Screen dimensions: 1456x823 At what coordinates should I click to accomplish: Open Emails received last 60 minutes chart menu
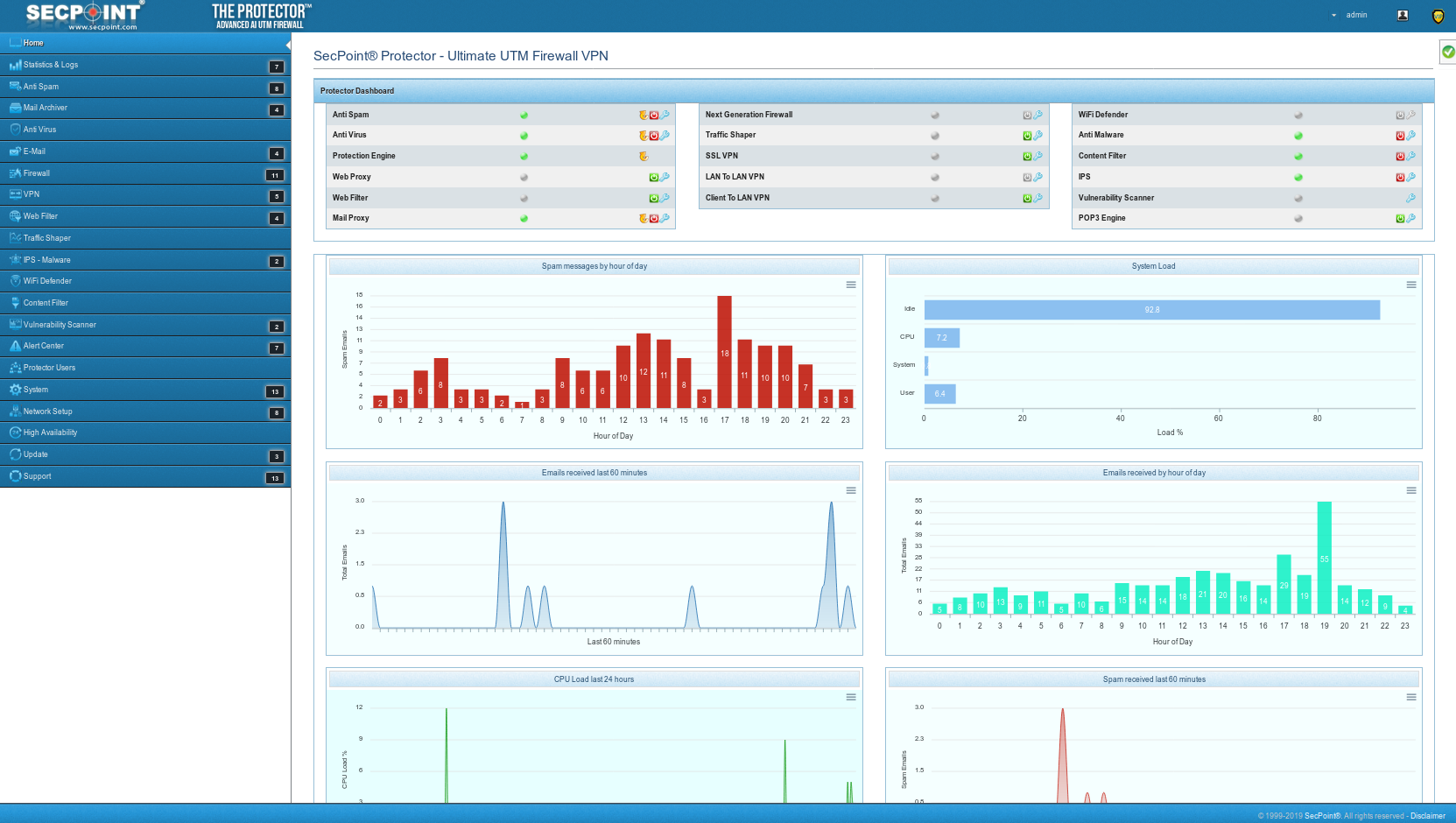pyautogui.click(x=851, y=490)
